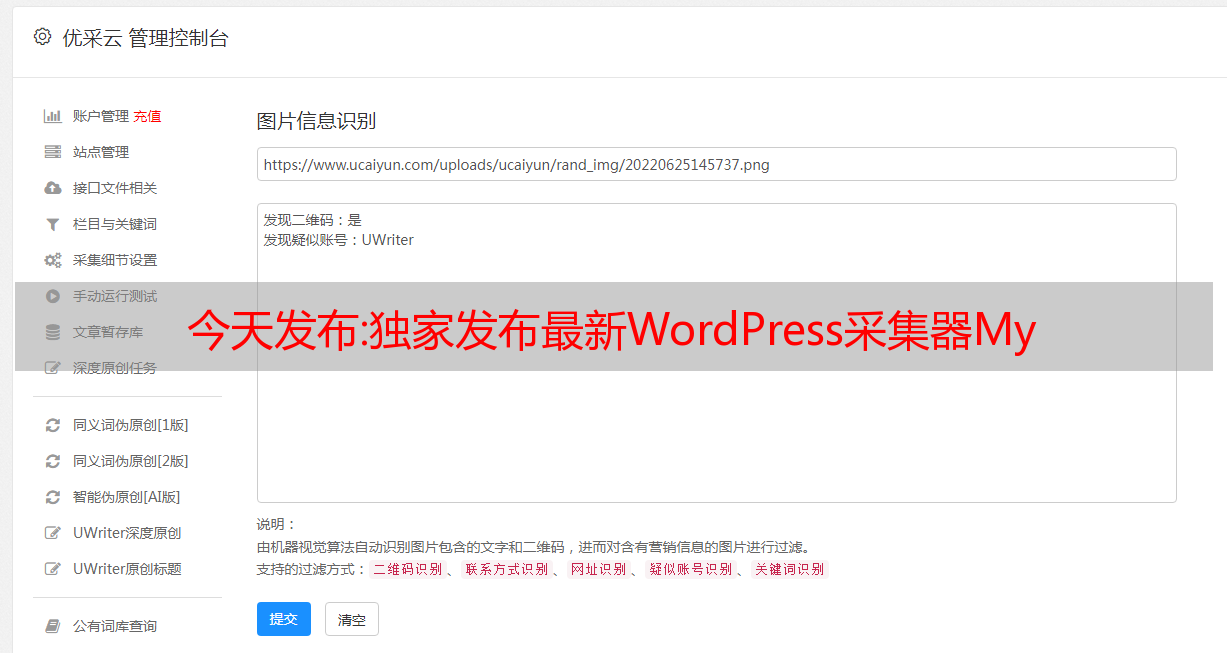Click the 优采云 管理控制台 title
Screen dimensions: 1227x653
[x=145, y=38]
